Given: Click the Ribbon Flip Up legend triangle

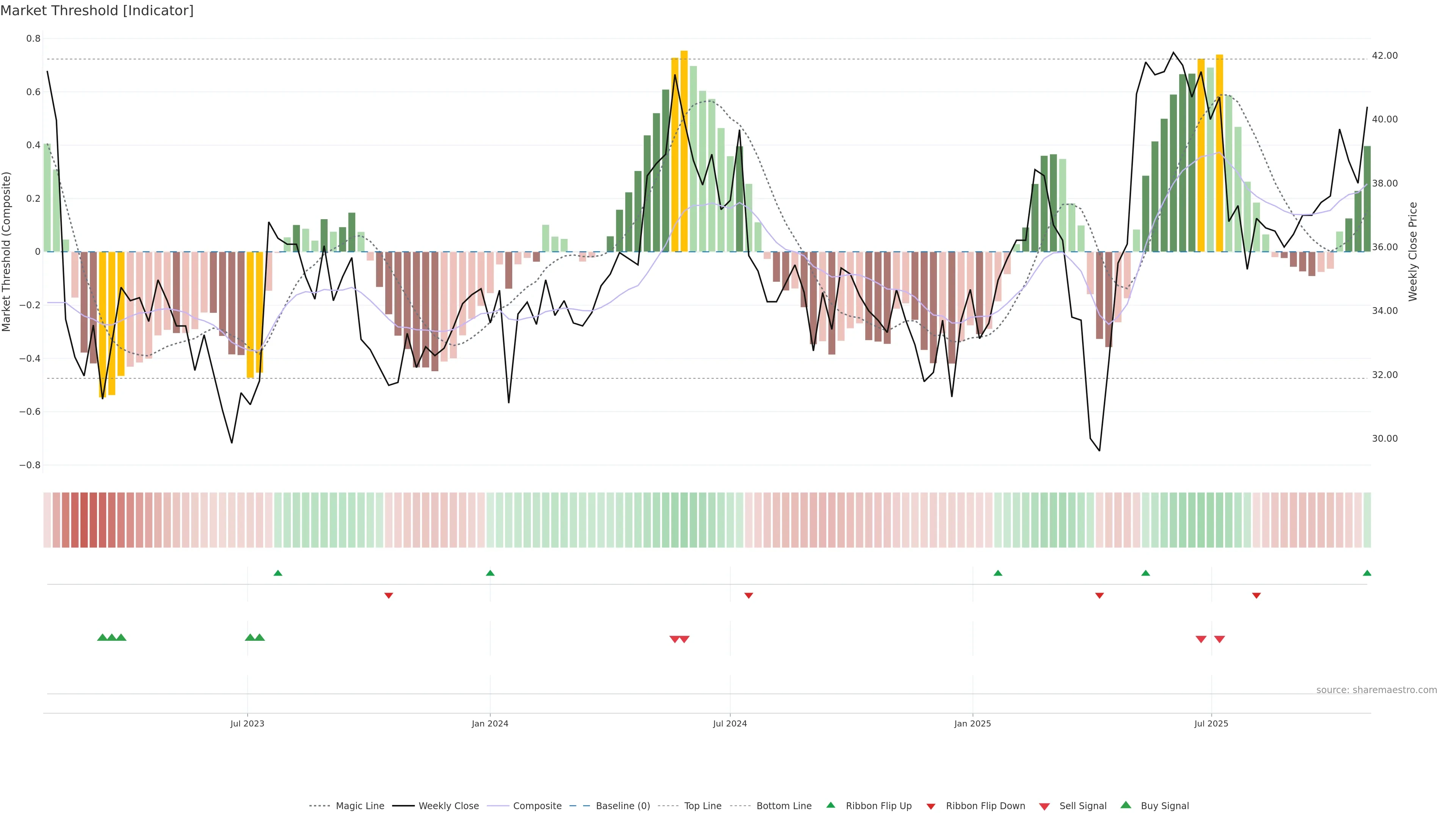Looking at the screenshot, I should 830,805.
